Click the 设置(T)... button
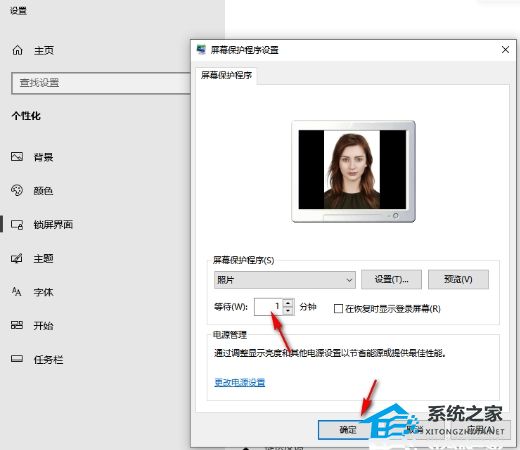 tap(391, 279)
